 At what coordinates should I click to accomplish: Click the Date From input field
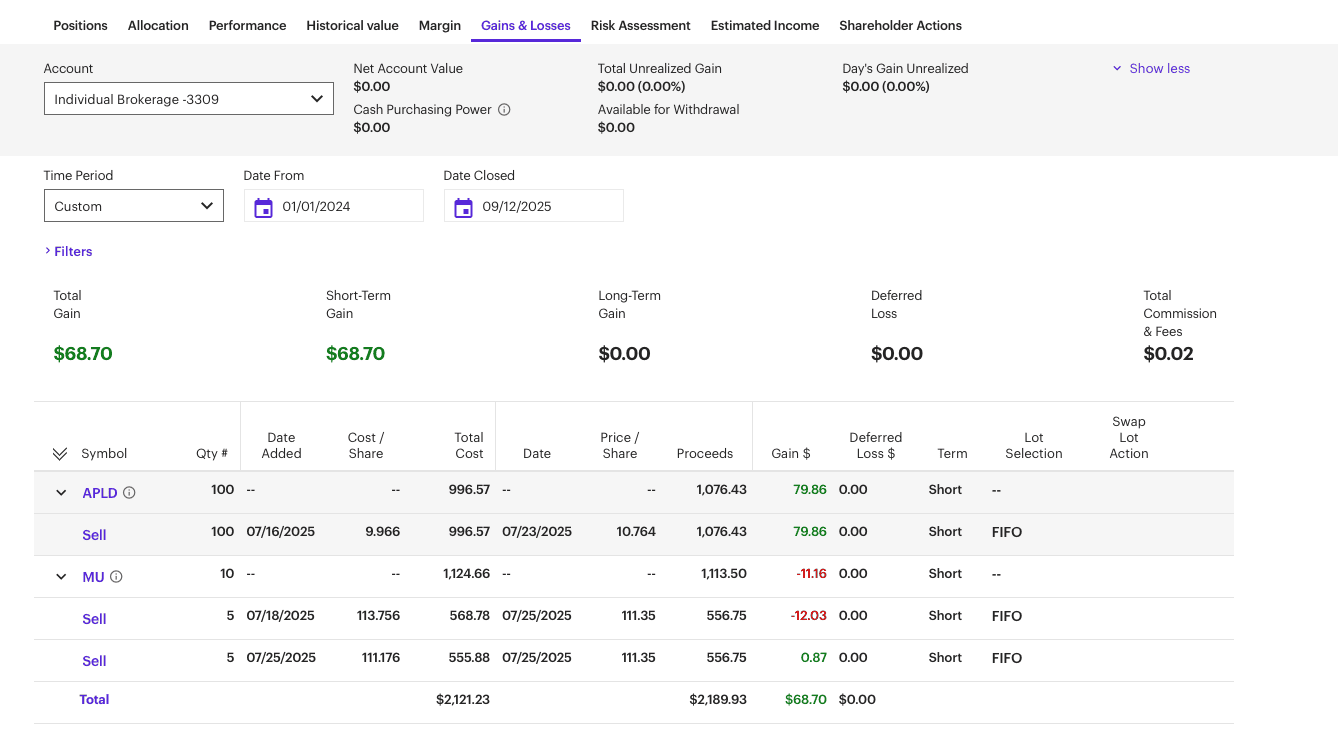(x=346, y=207)
